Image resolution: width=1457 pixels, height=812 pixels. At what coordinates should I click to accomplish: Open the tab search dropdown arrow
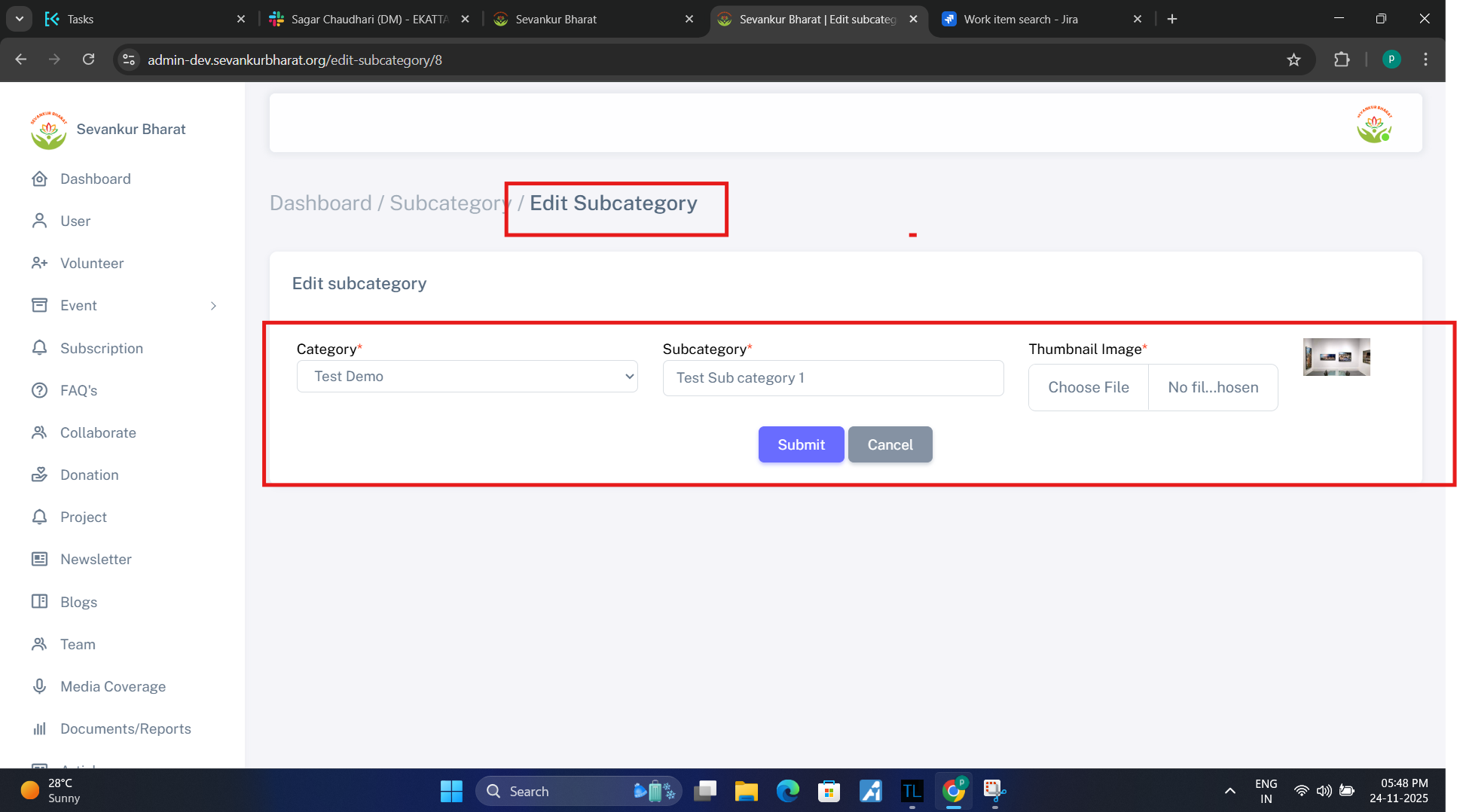coord(20,19)
